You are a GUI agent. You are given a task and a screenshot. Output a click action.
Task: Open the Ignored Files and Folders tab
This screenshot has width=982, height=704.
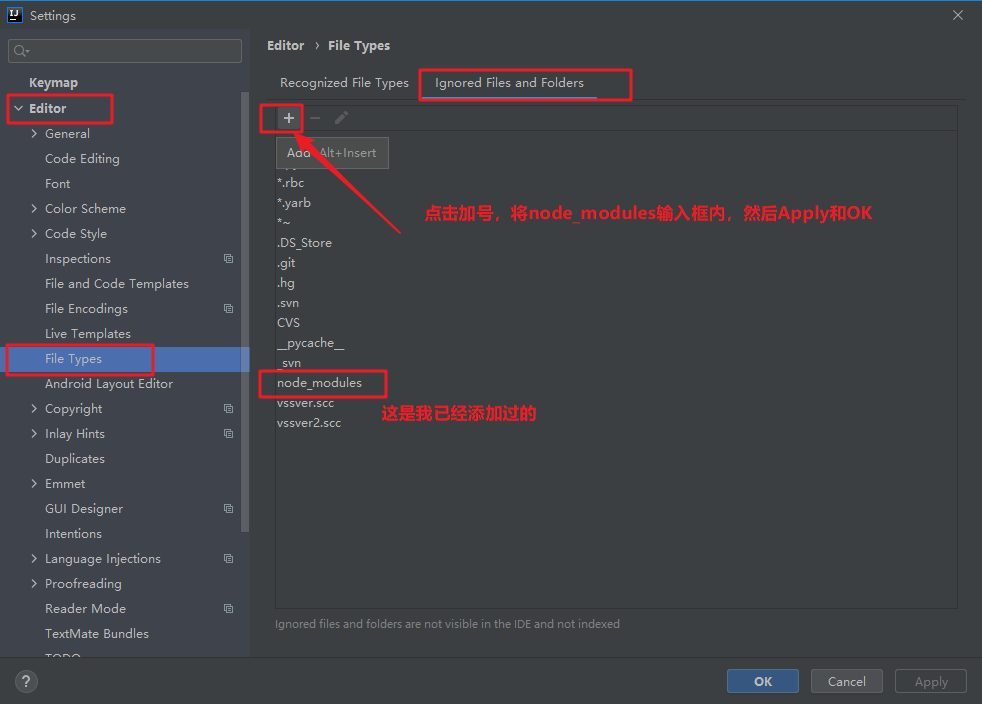(x=510, y=83)
